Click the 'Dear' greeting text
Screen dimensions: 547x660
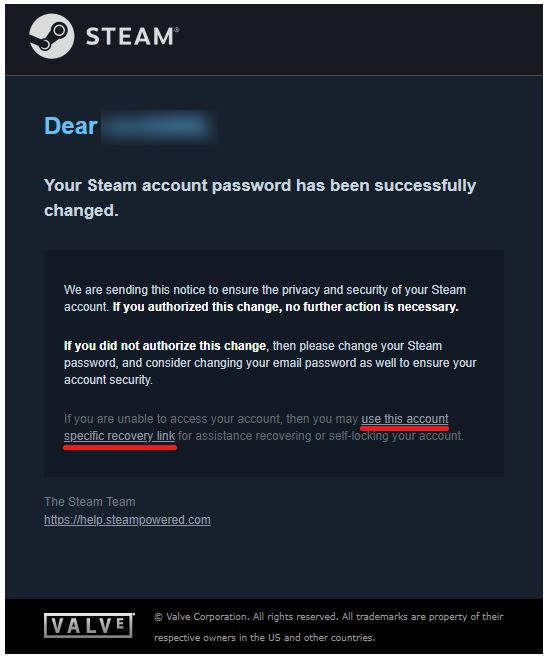(x=71, y=126)
